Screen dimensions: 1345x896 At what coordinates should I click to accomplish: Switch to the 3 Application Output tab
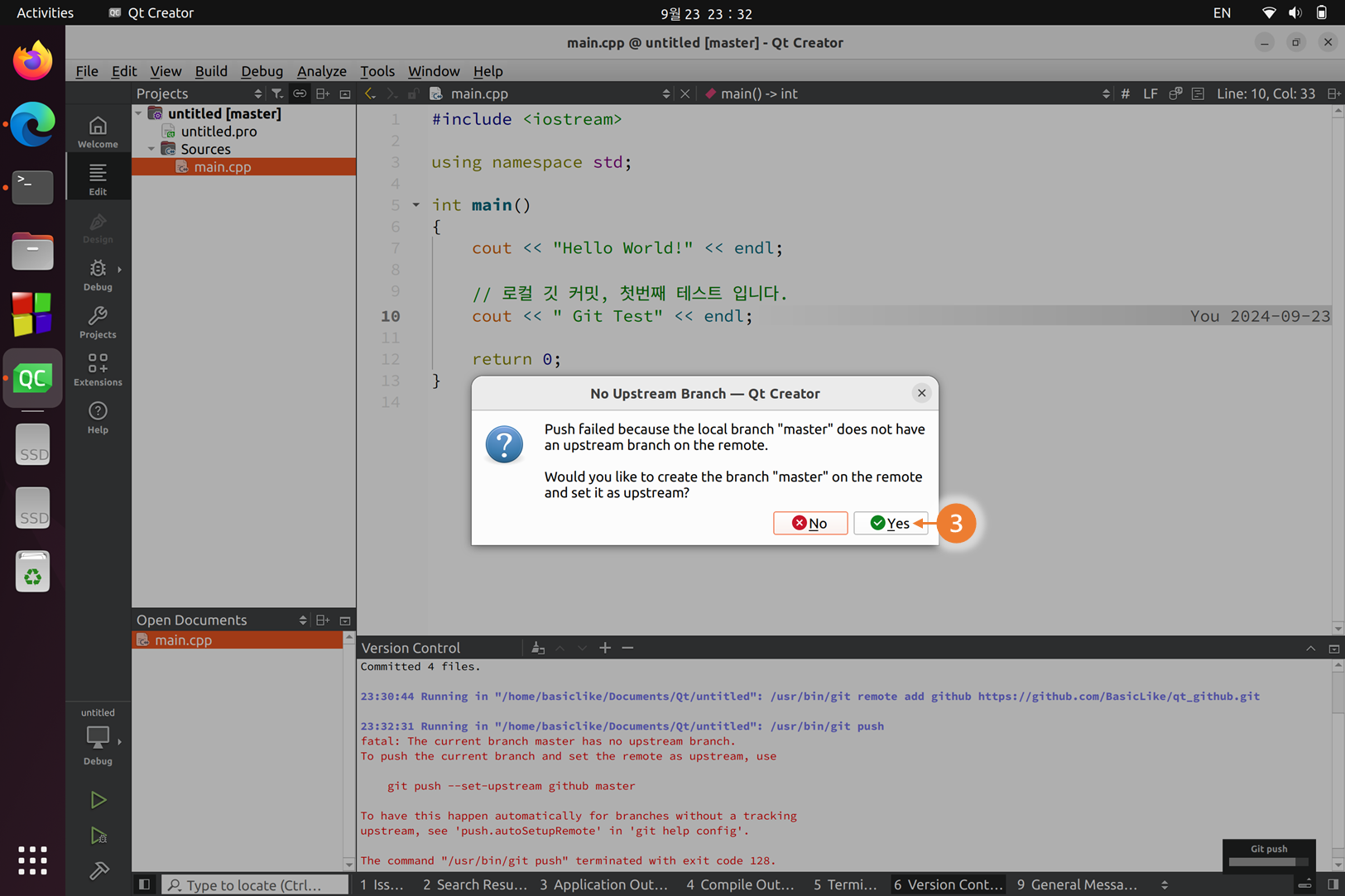coord(603,884)
